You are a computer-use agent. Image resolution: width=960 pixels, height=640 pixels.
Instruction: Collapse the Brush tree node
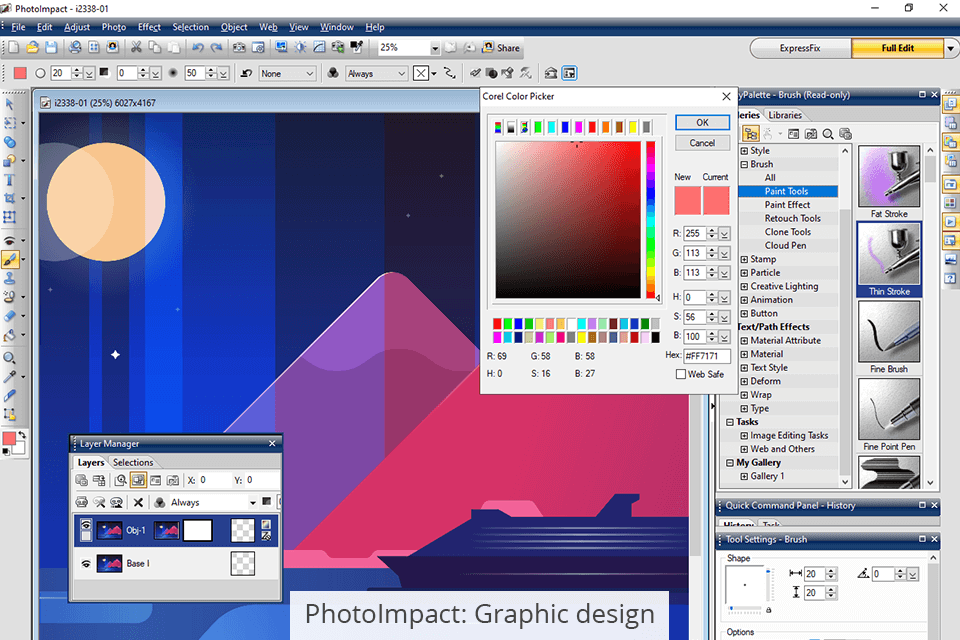(744, 164)
